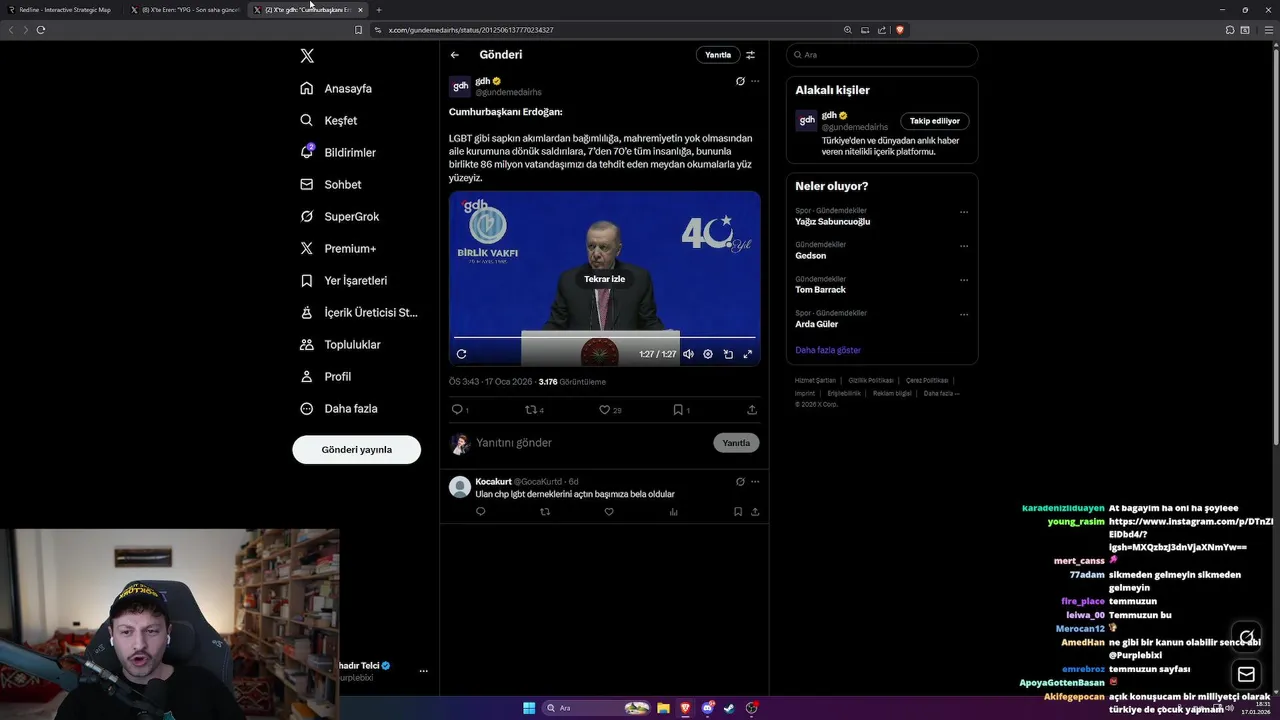Click the Yanıtla button in post header
The image size is (1280, 720).
(718, 55)
